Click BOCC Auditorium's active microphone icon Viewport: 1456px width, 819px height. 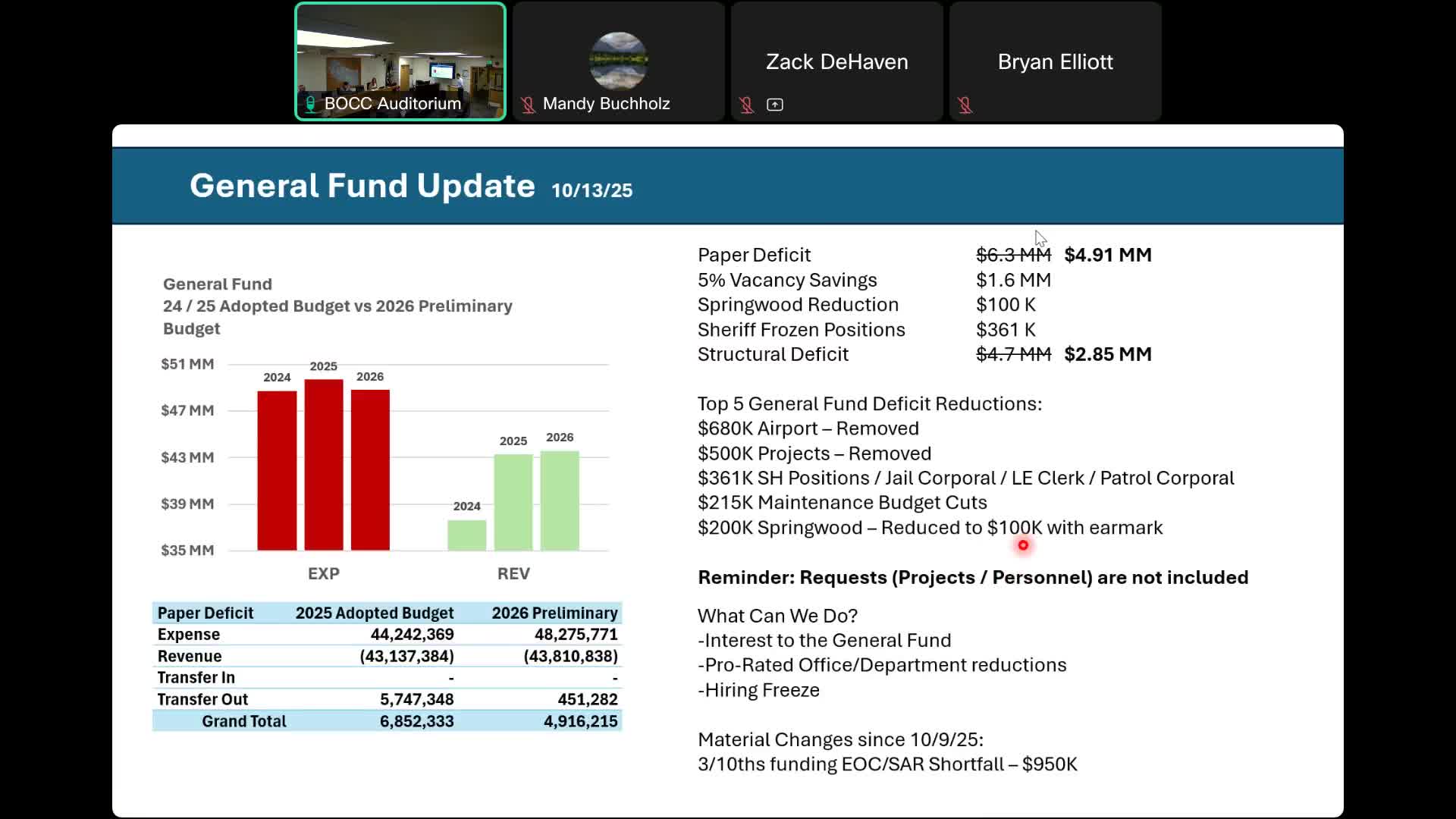(x=310, y=104)
